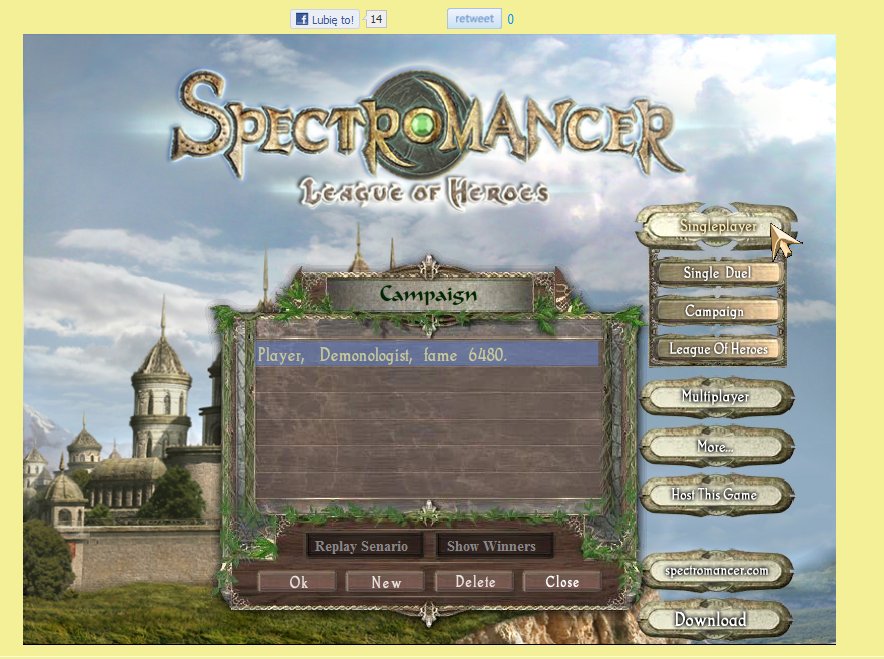
Task: Create a new campaign with New
Action: 385,582
